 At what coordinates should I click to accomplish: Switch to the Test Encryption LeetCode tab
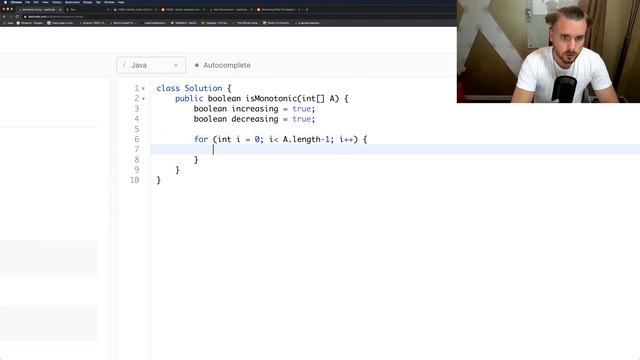tap(231, 9)
